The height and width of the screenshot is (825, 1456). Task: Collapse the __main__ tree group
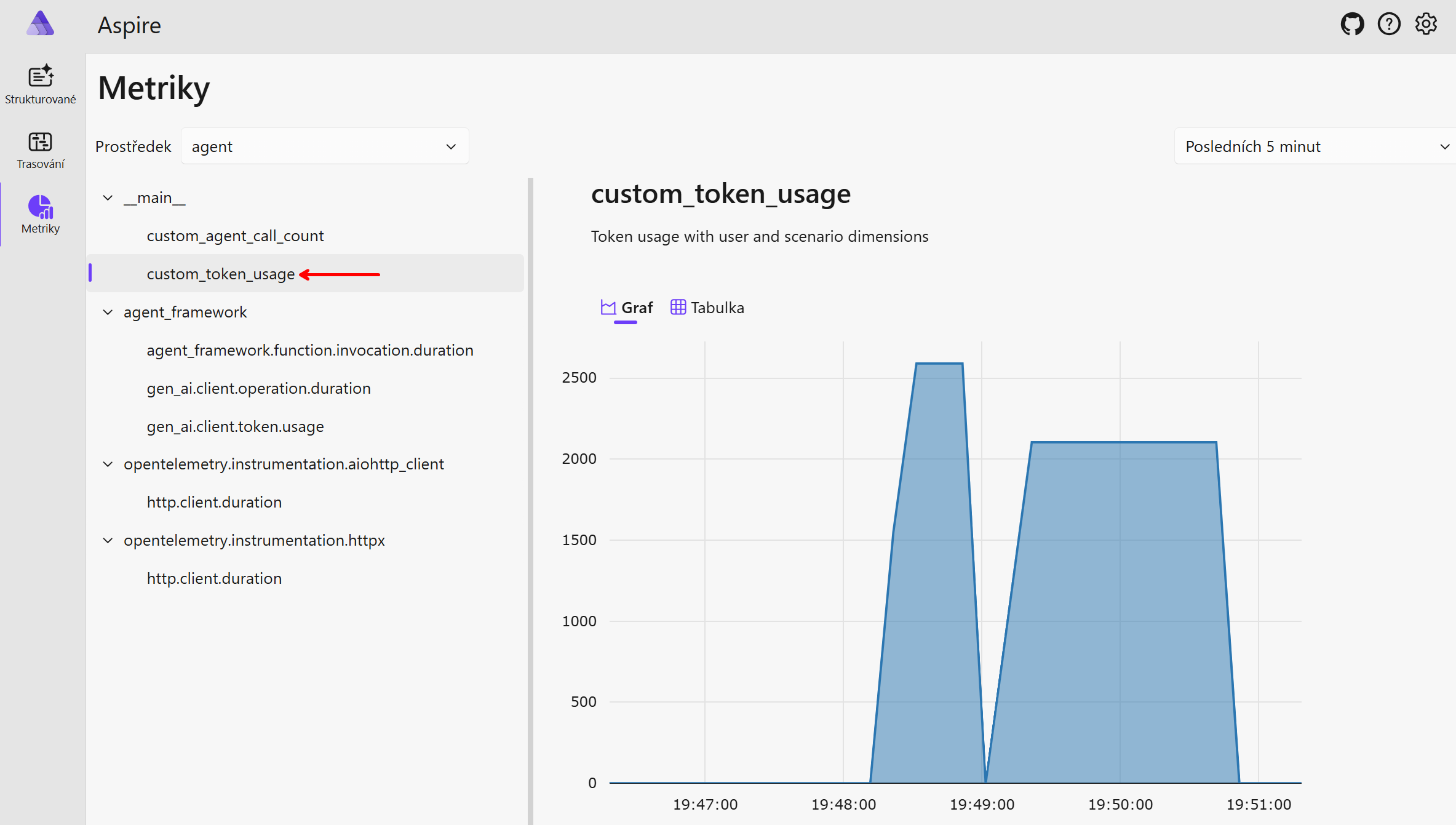pyautogui.click(x=108, y=197)
